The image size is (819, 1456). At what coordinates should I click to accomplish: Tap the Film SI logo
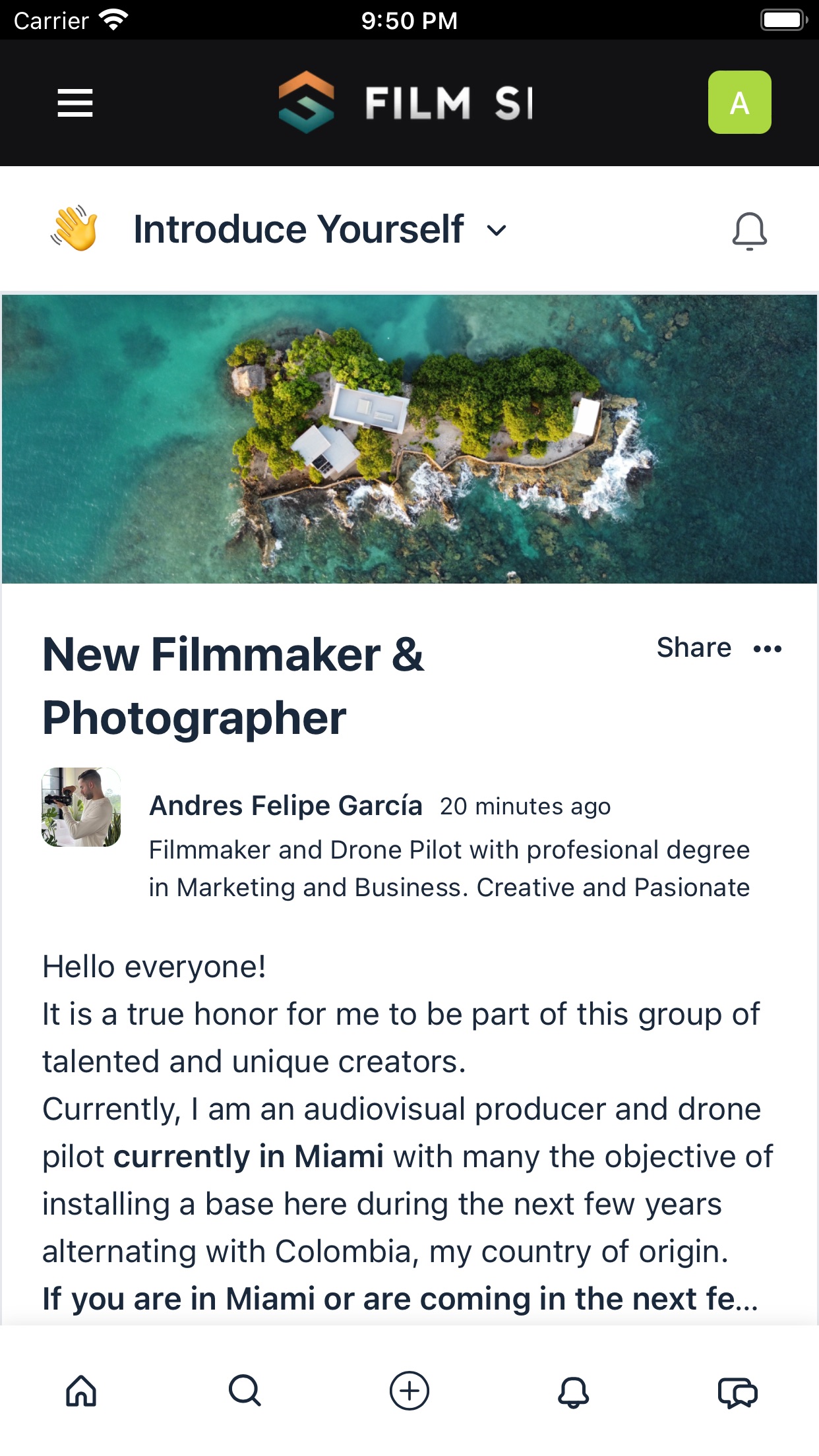pos(406,102)
